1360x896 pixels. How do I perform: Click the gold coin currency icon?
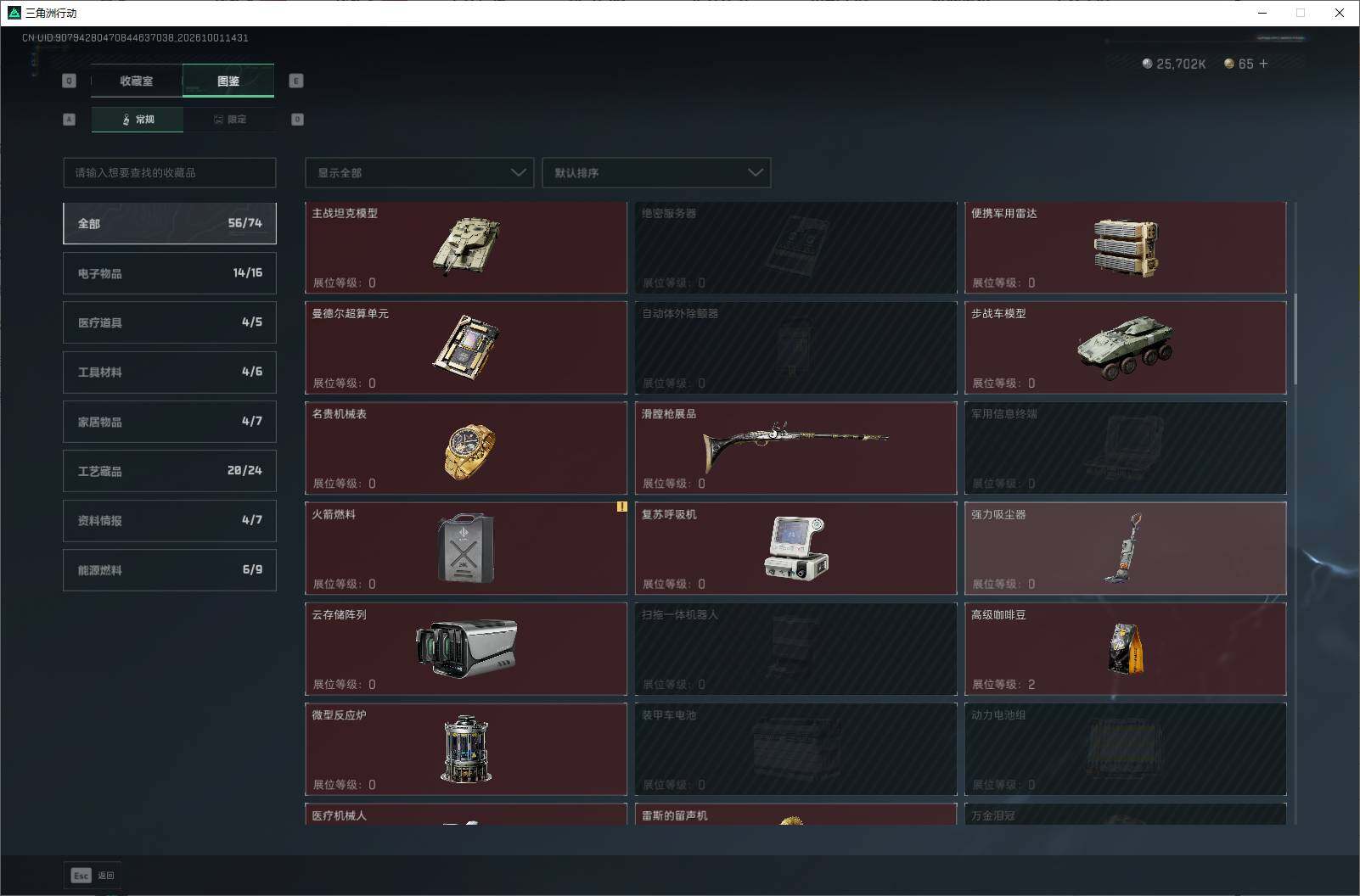tap(1228, 64)
